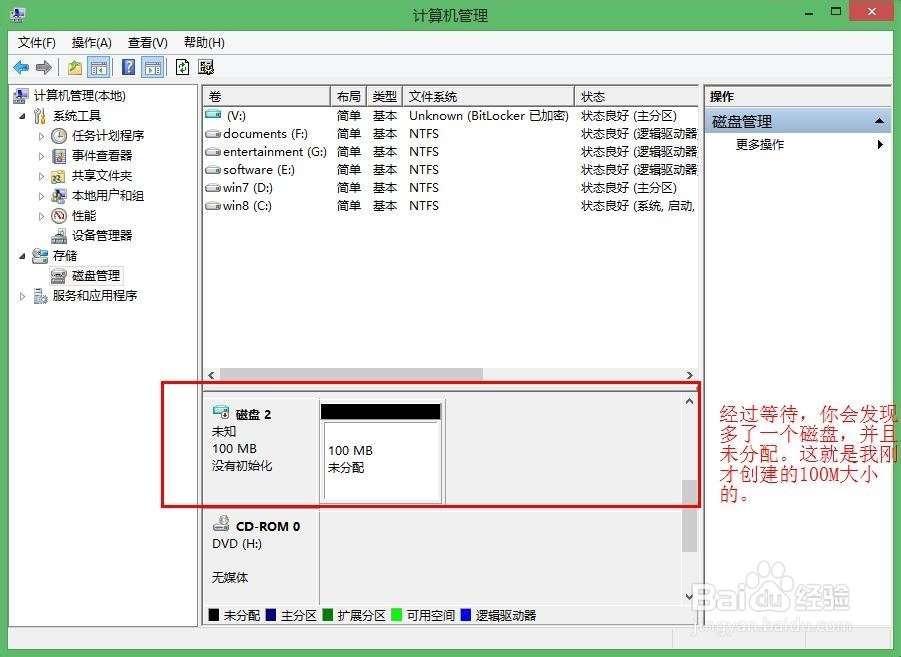The width and height of the screenshot is (901, 657).
Task: Toggle the Show/Hide Console Tree toolbar icon
Action: pos(98,67)
